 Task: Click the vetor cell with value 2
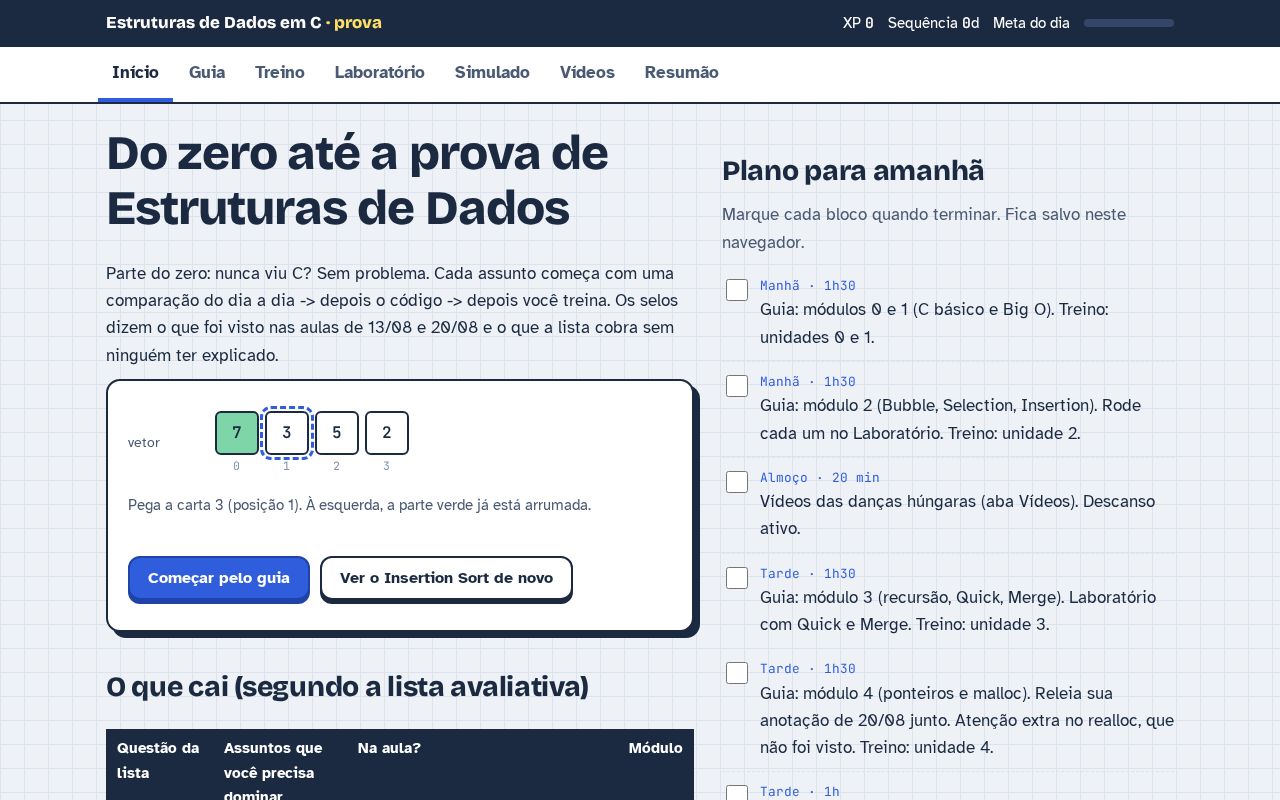(x=387, y=433)
